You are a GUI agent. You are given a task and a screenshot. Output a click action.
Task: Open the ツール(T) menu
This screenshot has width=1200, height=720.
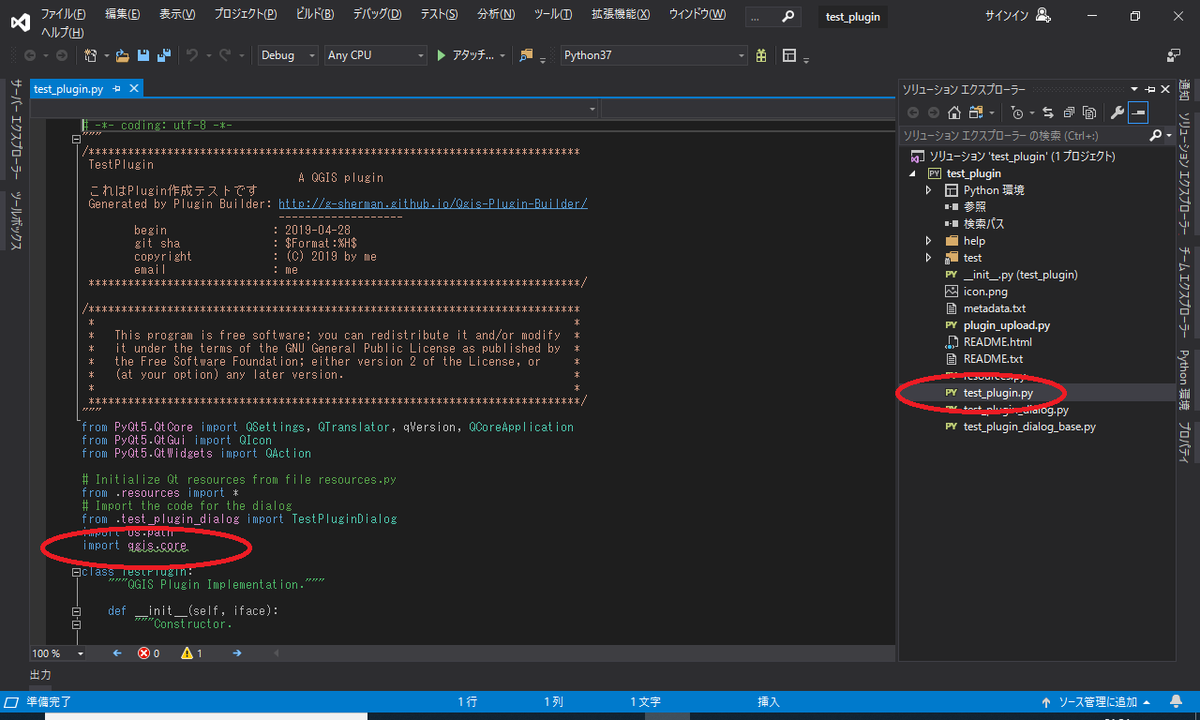553,14
